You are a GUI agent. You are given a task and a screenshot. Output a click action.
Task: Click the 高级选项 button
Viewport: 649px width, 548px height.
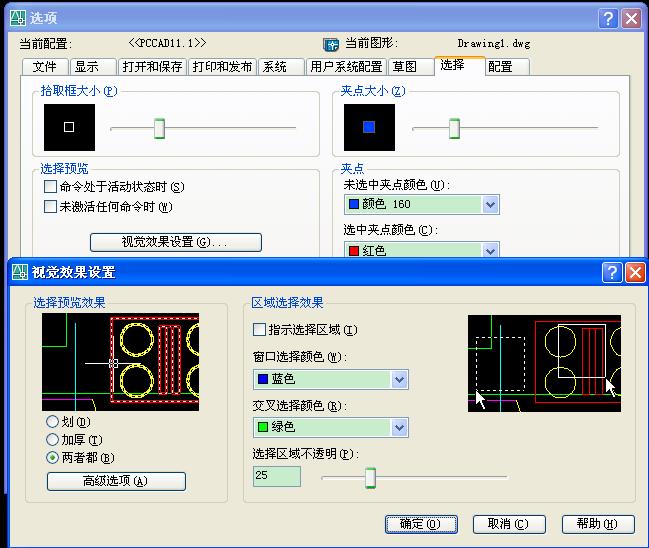(x=116, y=481)
